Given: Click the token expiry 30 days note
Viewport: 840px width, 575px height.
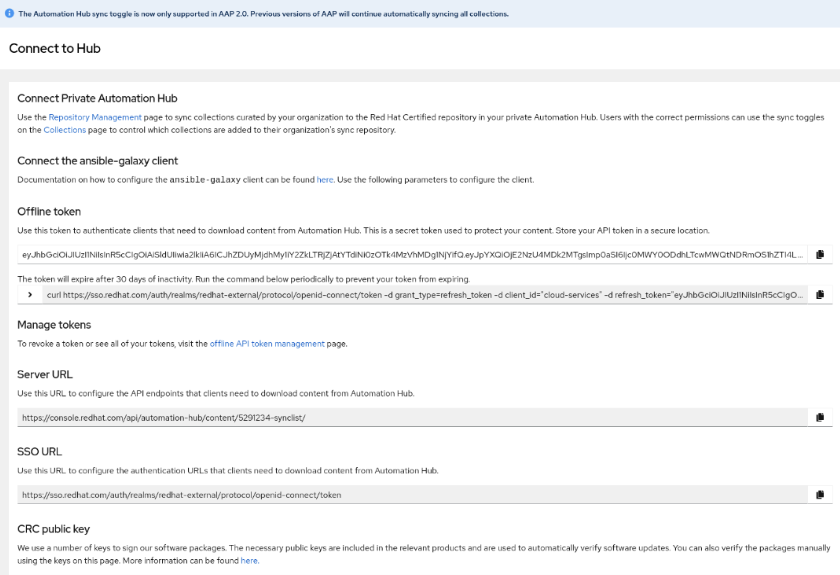Looking at the screenshot, I should 243,279.
